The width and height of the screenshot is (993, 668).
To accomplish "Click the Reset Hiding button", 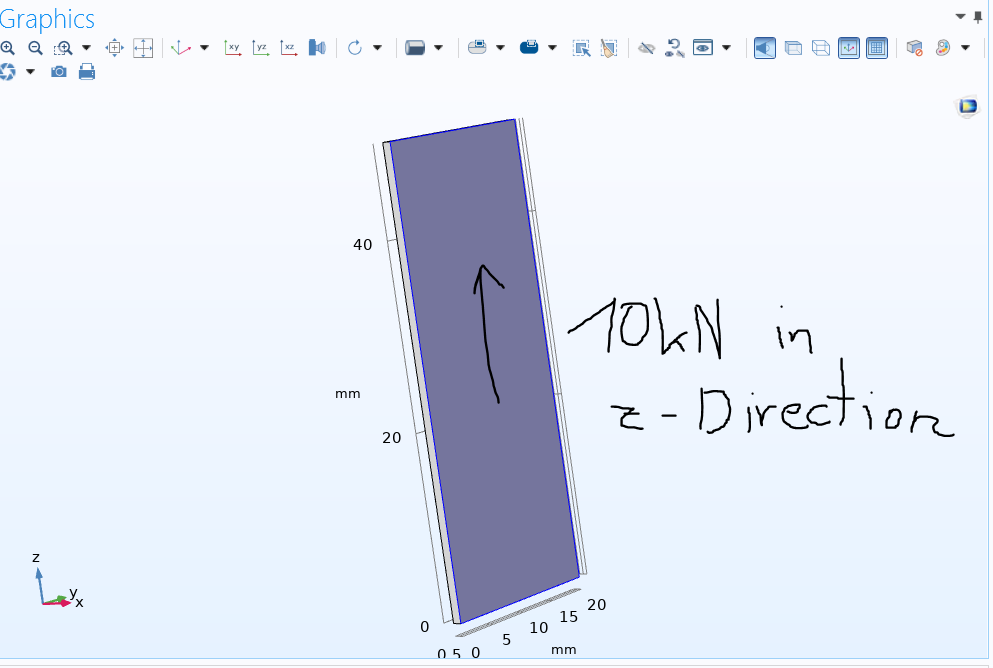I will (674, 47).
